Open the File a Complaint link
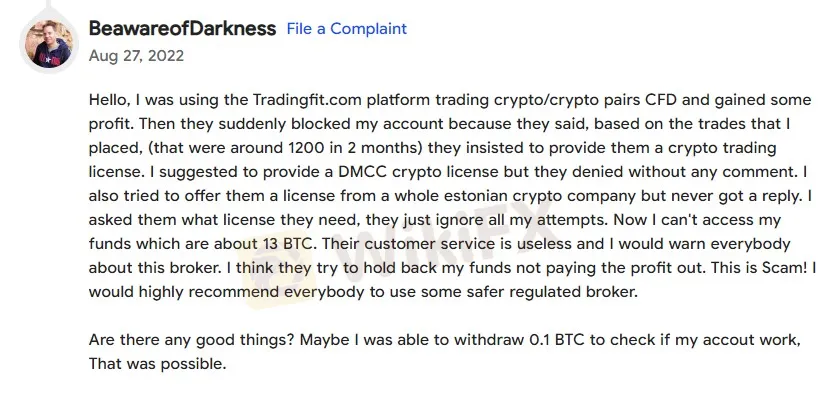 347,28
